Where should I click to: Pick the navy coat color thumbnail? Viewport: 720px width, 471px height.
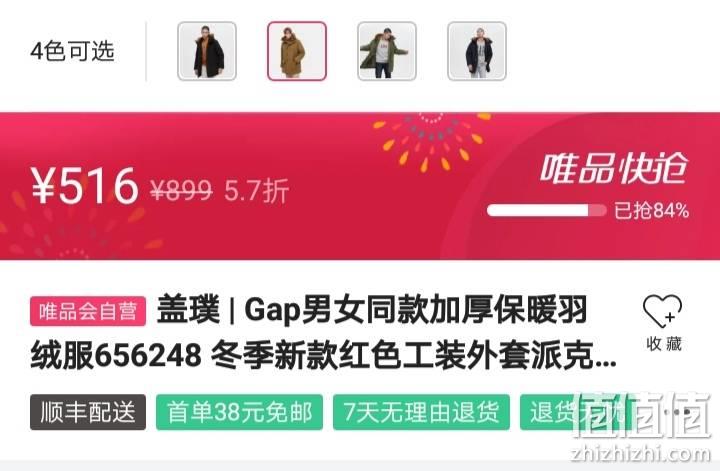pos(477,51)
